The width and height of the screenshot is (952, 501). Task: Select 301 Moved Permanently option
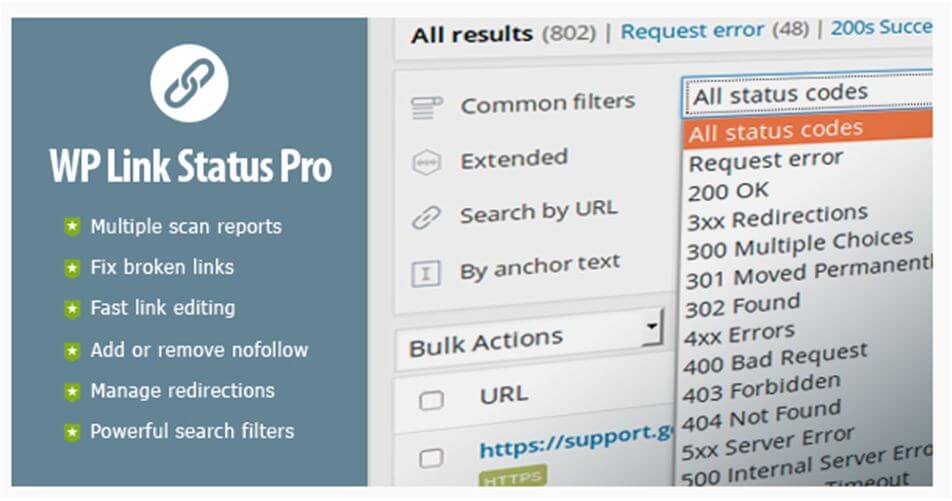(809, 271)
